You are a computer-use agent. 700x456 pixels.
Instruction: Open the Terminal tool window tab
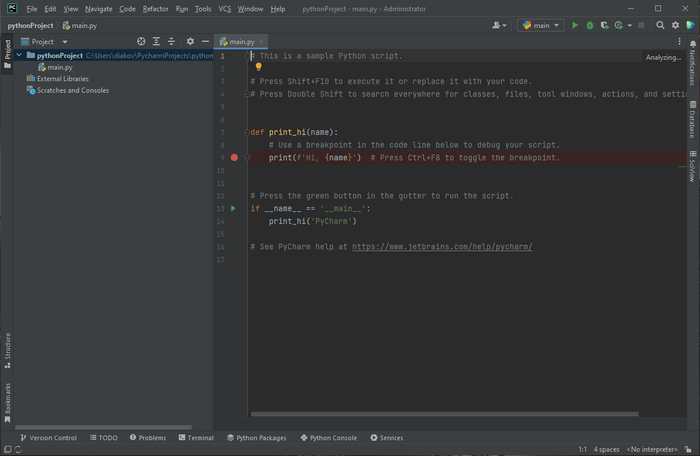[x=196, y=438]
